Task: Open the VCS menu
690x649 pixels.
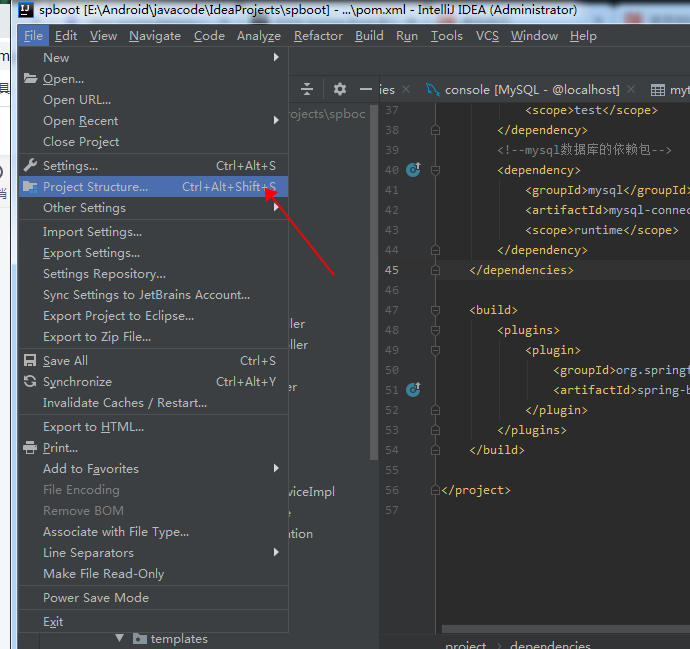Action: coord(487,36)
